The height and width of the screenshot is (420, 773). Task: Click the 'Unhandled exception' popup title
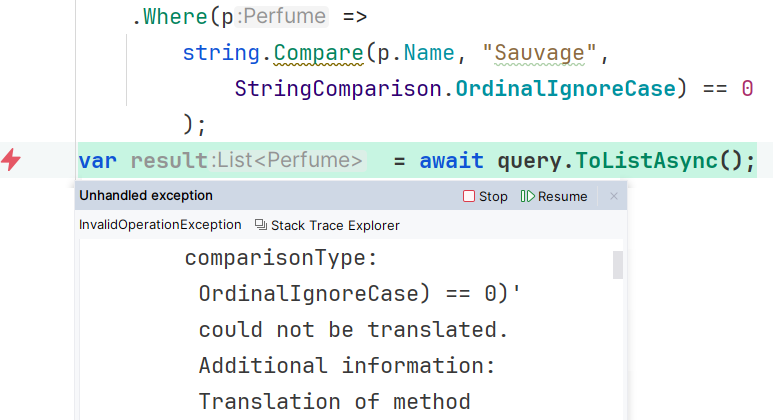click(146, 196)
